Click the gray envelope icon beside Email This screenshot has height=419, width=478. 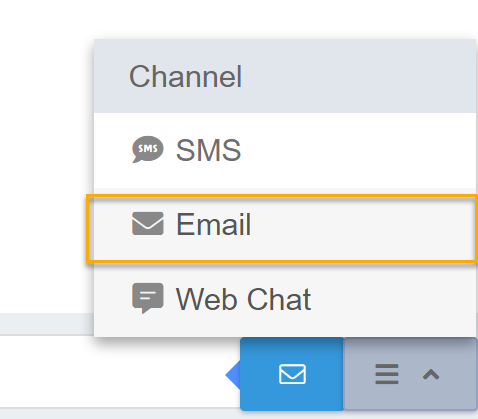click(148, 223)
